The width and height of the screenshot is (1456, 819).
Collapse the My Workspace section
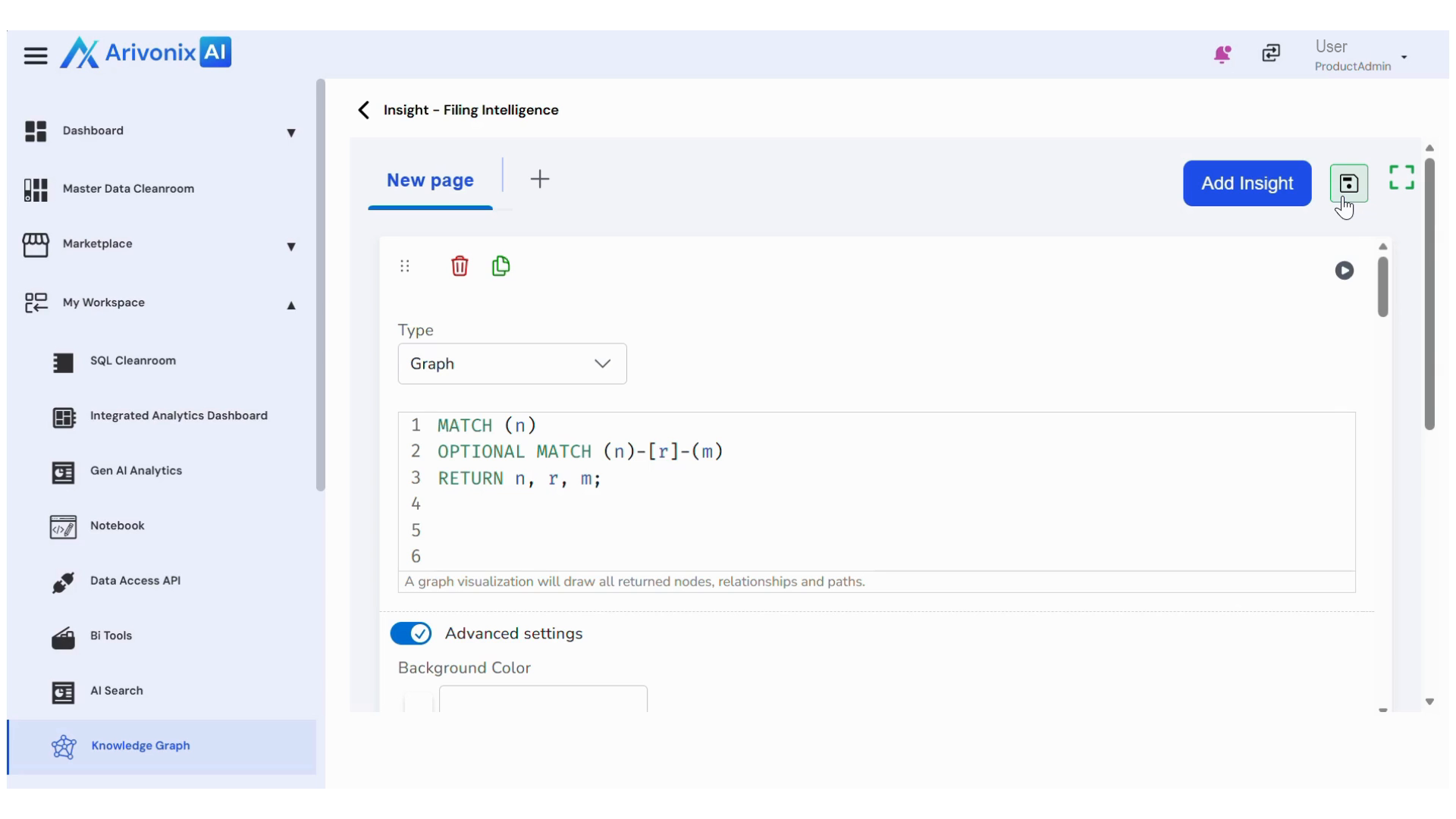pos(290,305)
